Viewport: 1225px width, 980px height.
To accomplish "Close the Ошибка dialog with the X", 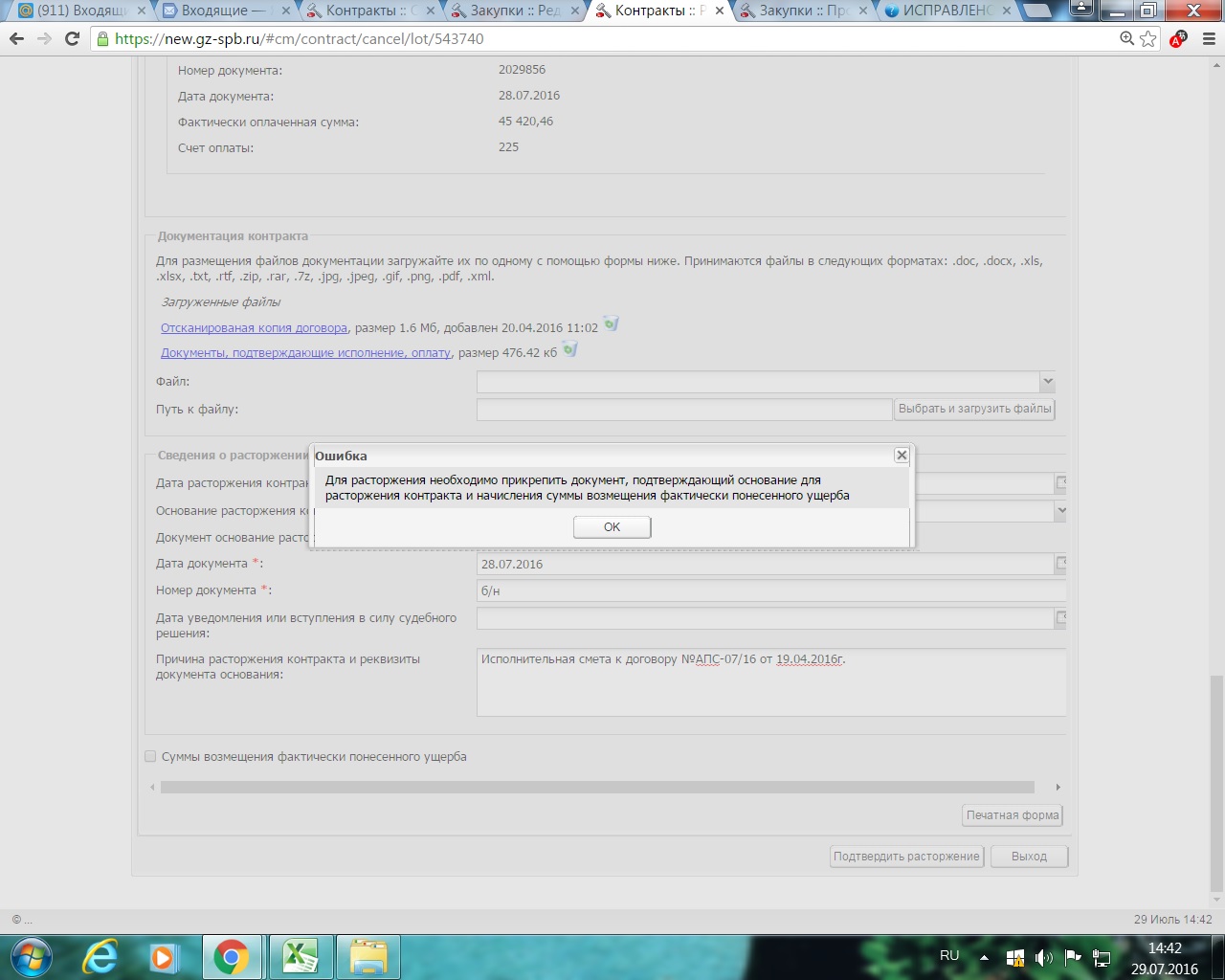I will (x=902, y=456).
